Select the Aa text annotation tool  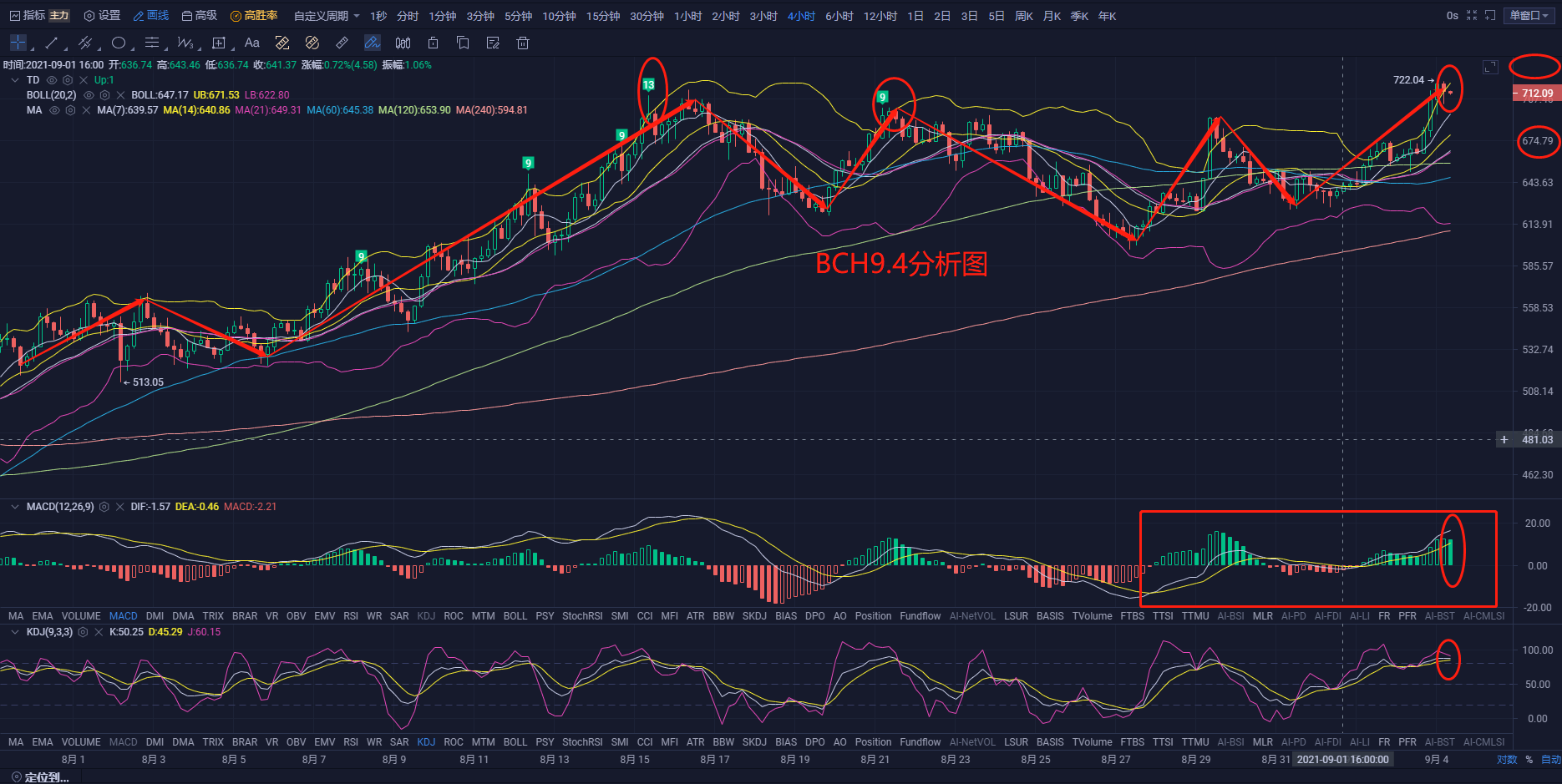[x=251, y=43]
